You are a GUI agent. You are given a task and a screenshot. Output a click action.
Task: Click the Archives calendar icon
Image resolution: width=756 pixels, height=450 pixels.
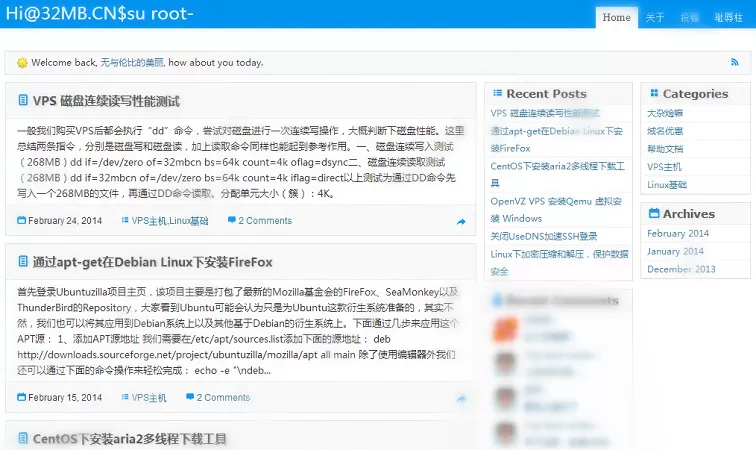653,214
